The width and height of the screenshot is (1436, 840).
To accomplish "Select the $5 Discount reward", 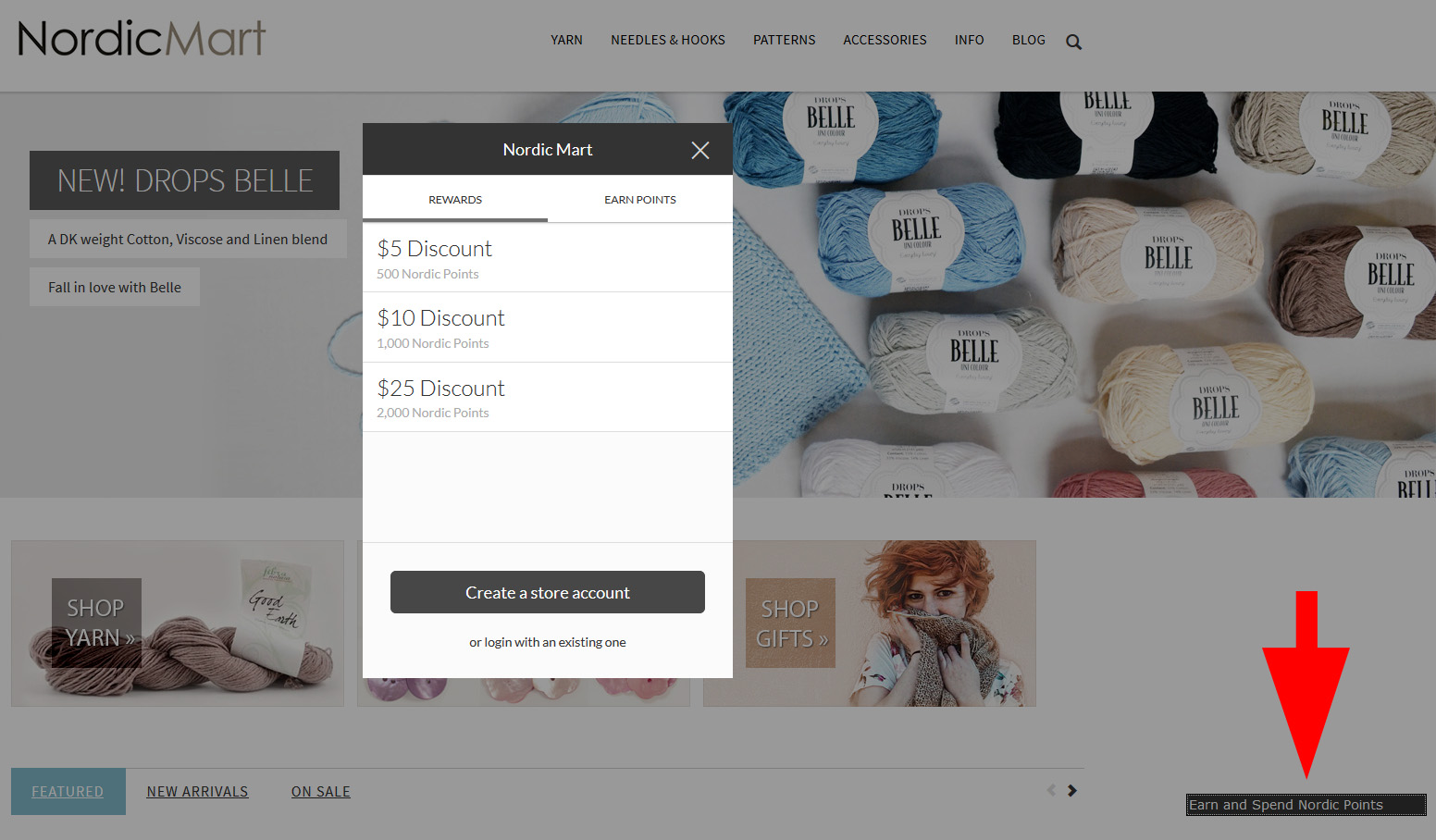I will tap(548, 258).
